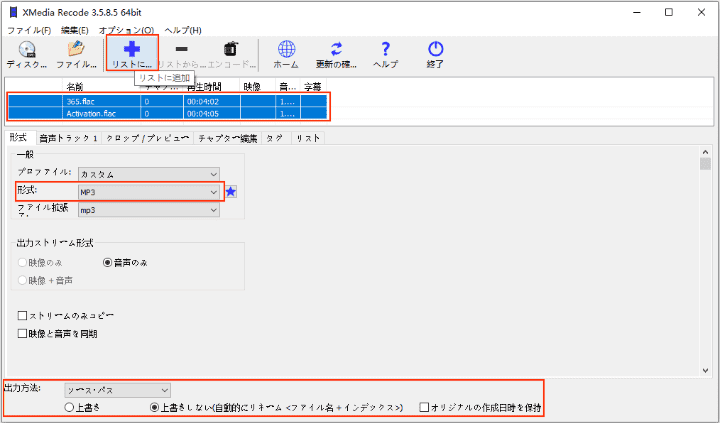Open the ファイル(F) menu
This screenshot has height=423, width=720.
(x=29, y=30)
